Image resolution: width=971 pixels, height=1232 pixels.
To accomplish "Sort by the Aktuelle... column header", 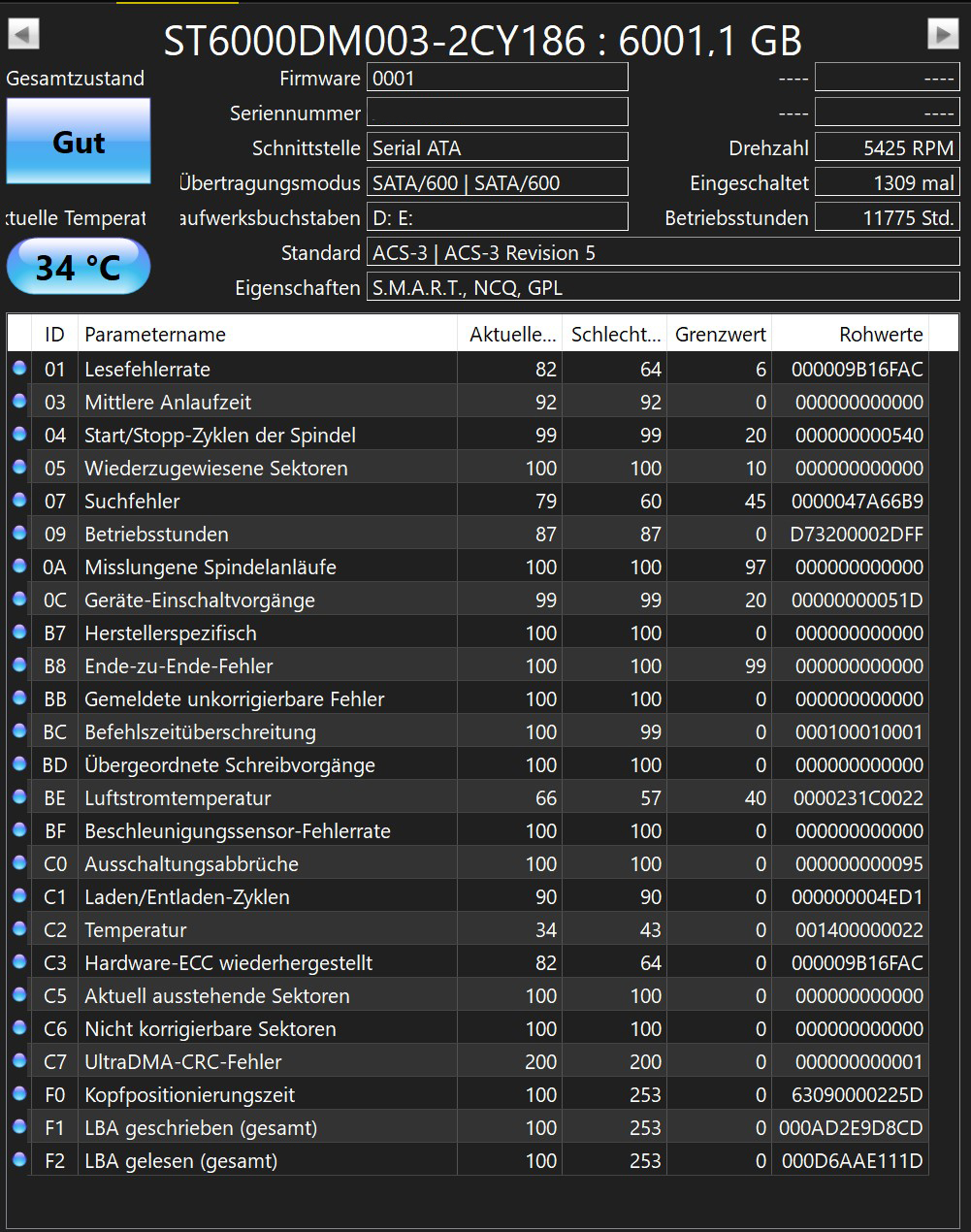I will (510, 334).
